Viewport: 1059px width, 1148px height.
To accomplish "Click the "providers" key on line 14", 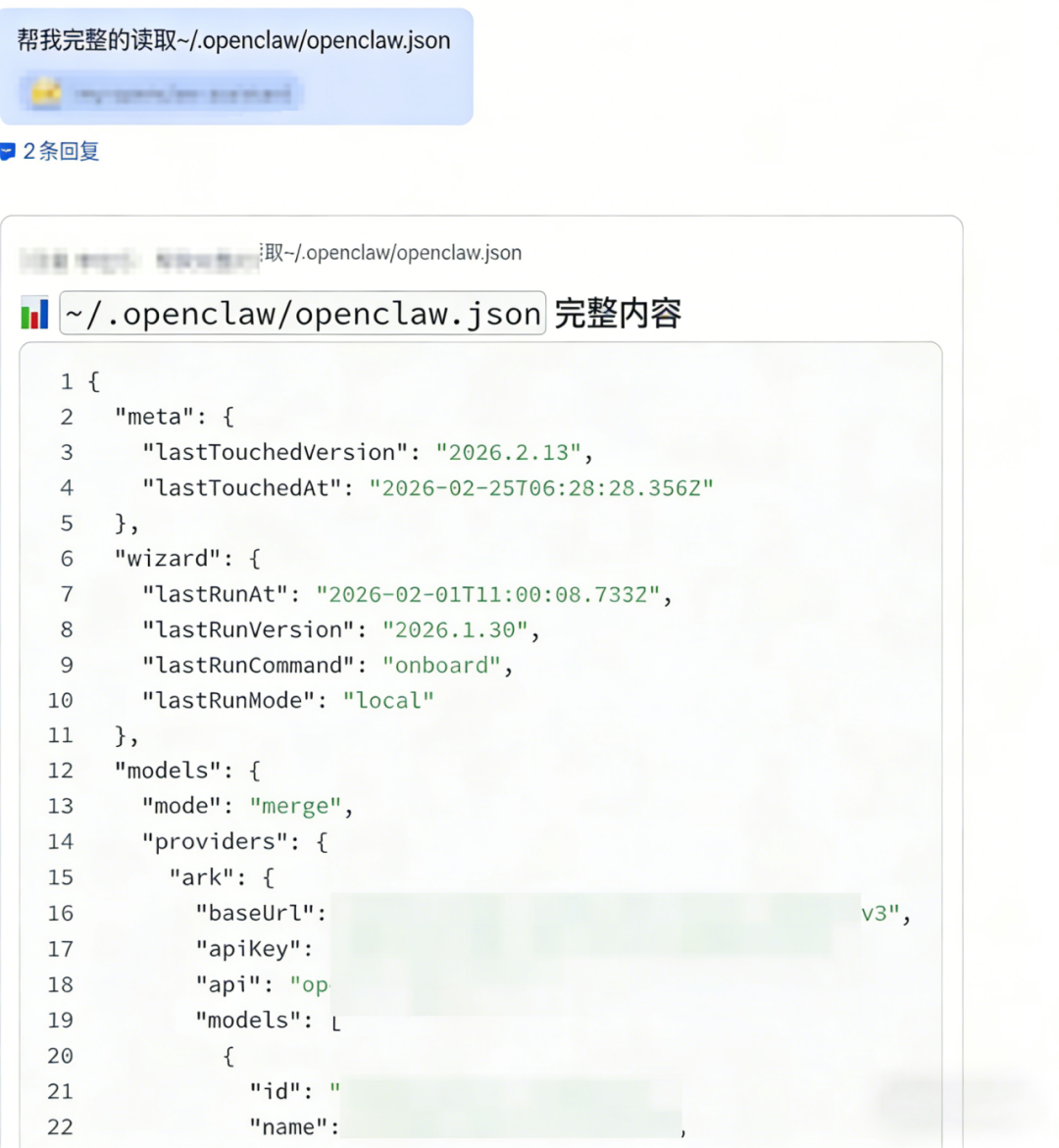I will pyautogui.click(x=215, y=842).
